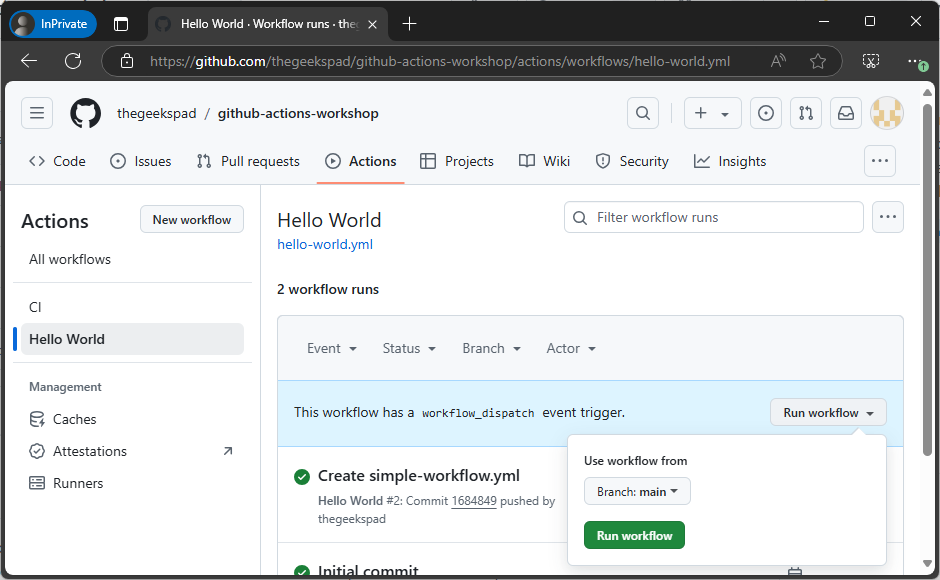Click the browser screenshot extension icon
This screenshot has width=940, height=580.
click(870, 61)
